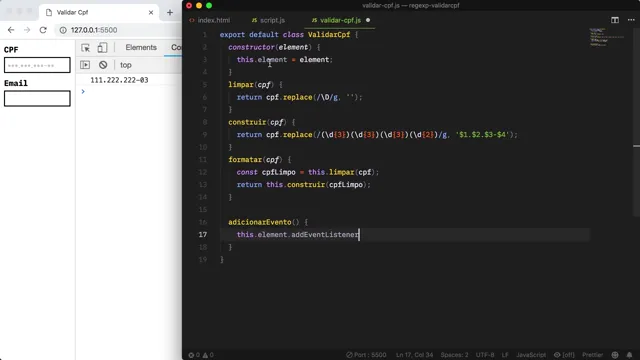Toggle the eye [off] status item
Viewport: 640px width, 360px height.
click(x=564, y=355)
